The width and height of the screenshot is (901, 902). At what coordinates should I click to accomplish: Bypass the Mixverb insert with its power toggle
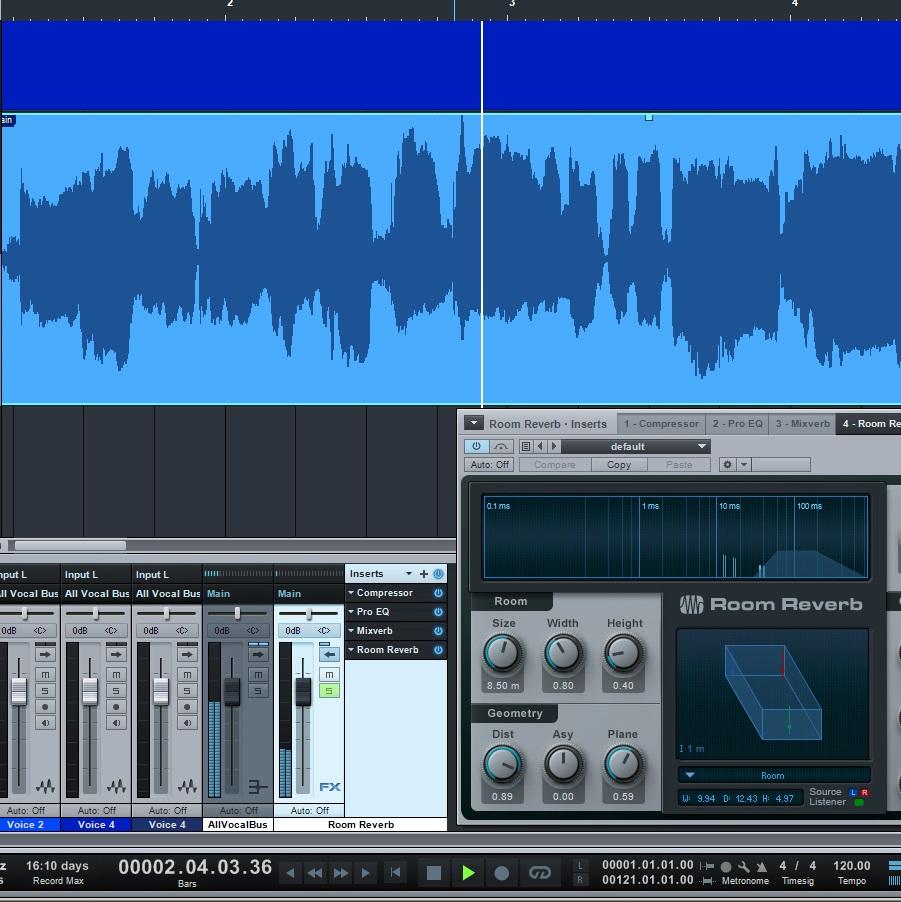point(438,631)
